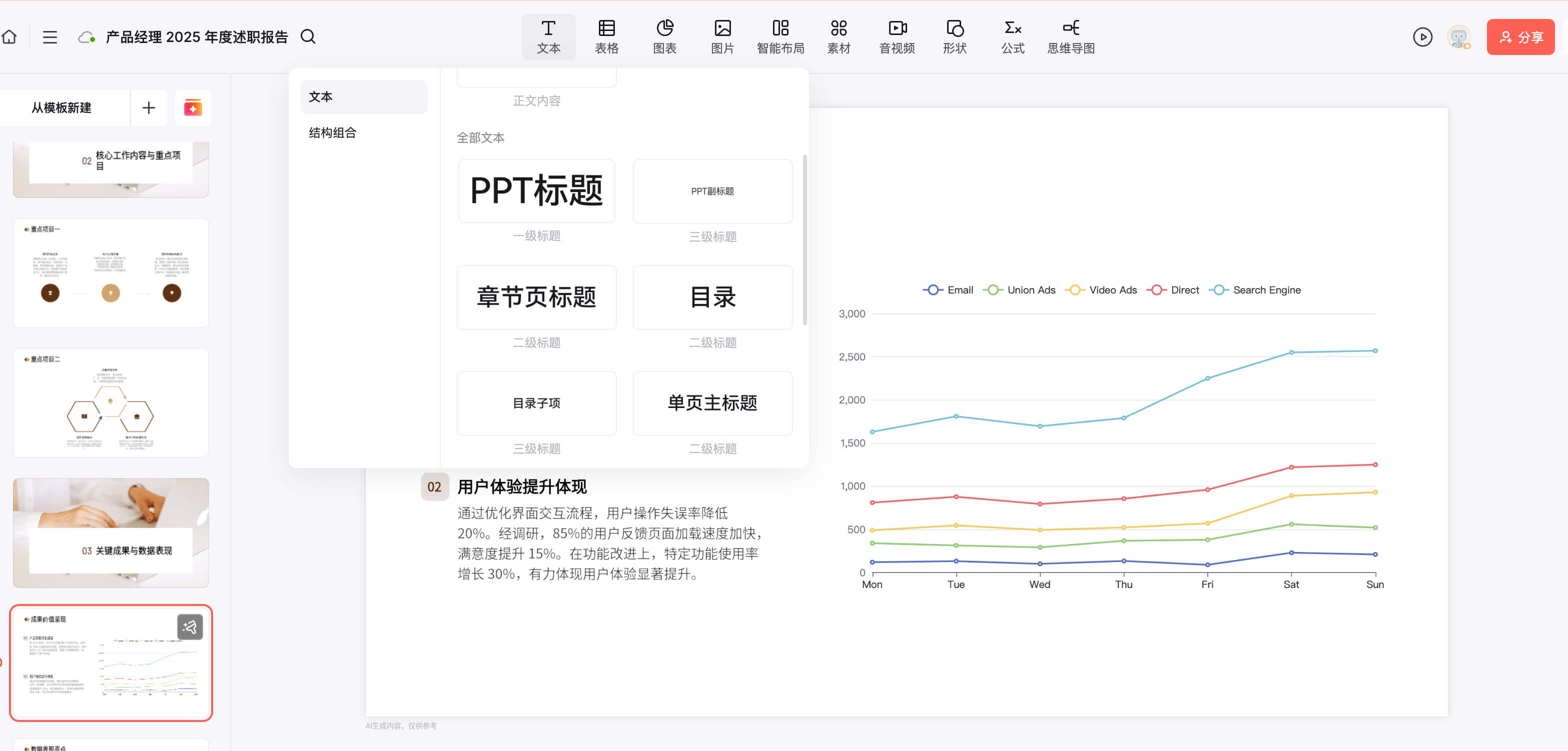The image size is (1568, 751).
Task: Click the document title 产品经理 2025 年度述职报告
Action: point(197,37)
